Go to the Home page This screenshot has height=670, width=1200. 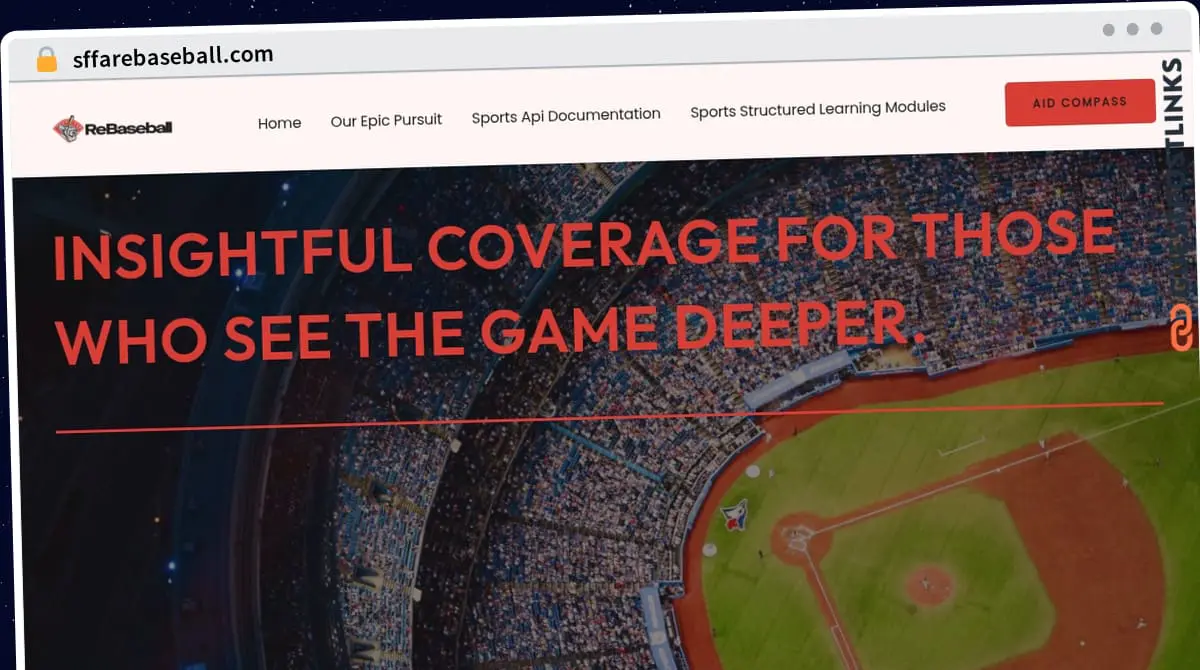click(279, 123)
